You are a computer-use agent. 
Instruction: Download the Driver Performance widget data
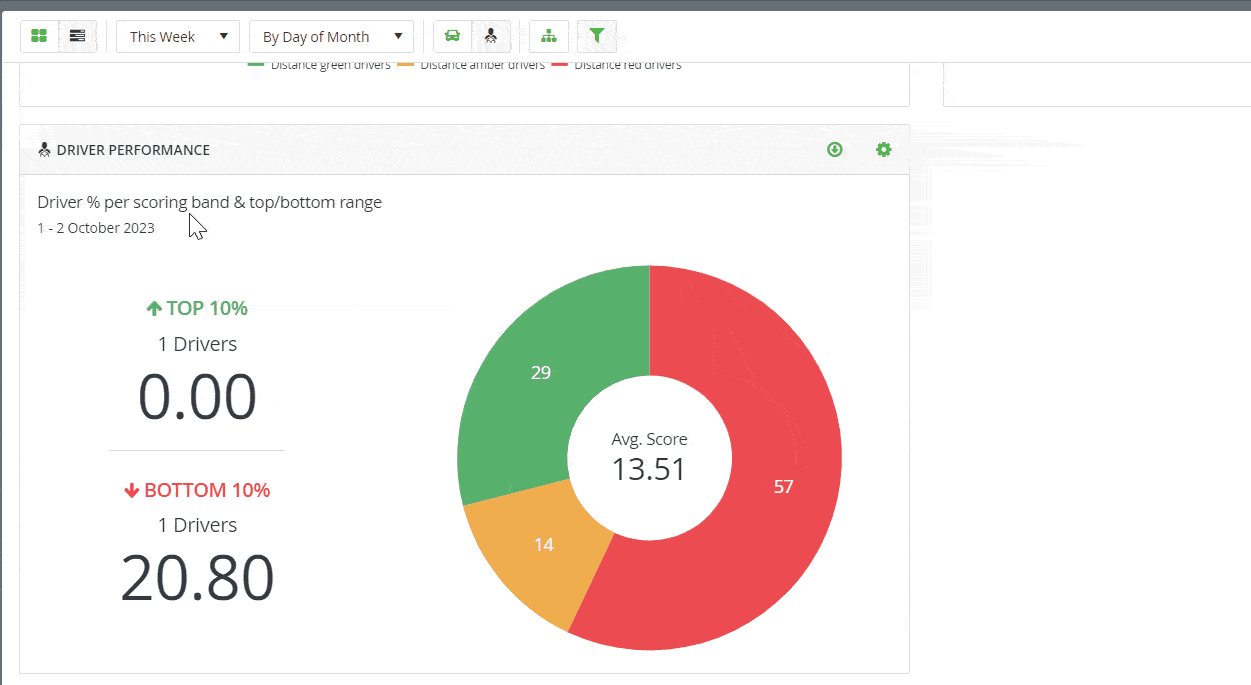click(x=835, y=149)
